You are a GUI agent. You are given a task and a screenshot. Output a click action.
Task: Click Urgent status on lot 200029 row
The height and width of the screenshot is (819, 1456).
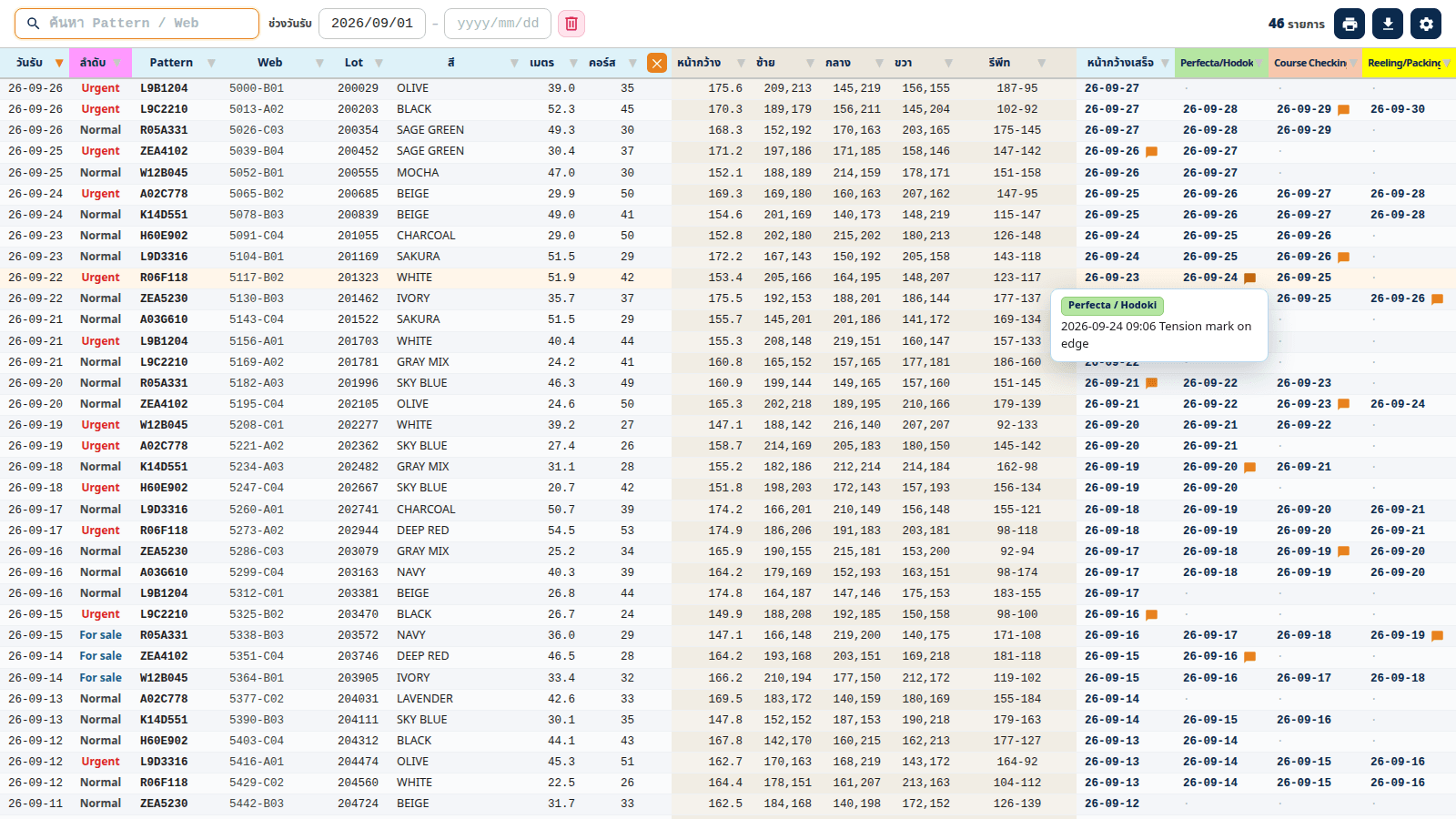[100, 88]
